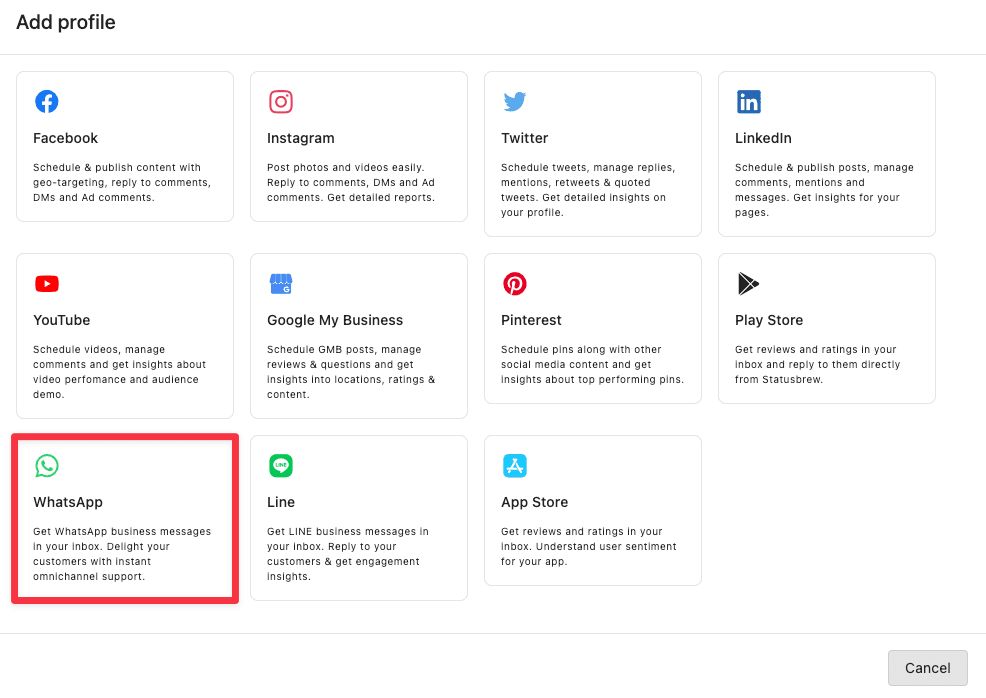This screenshot has height=698, width=986.
Task: Open the Facebook profile title
Action: (66, 138)
